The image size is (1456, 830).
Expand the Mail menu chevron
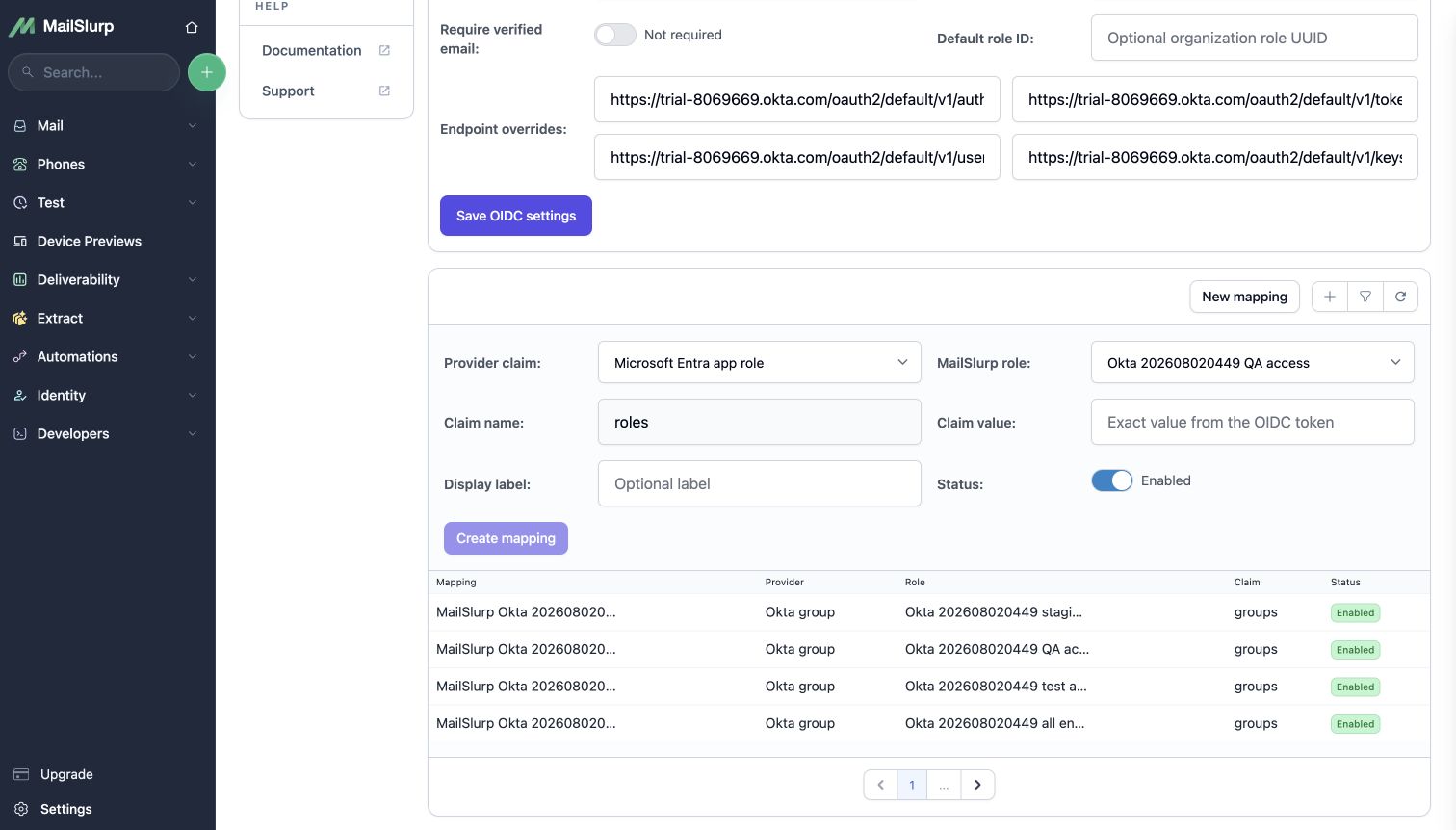coord(193,125)
